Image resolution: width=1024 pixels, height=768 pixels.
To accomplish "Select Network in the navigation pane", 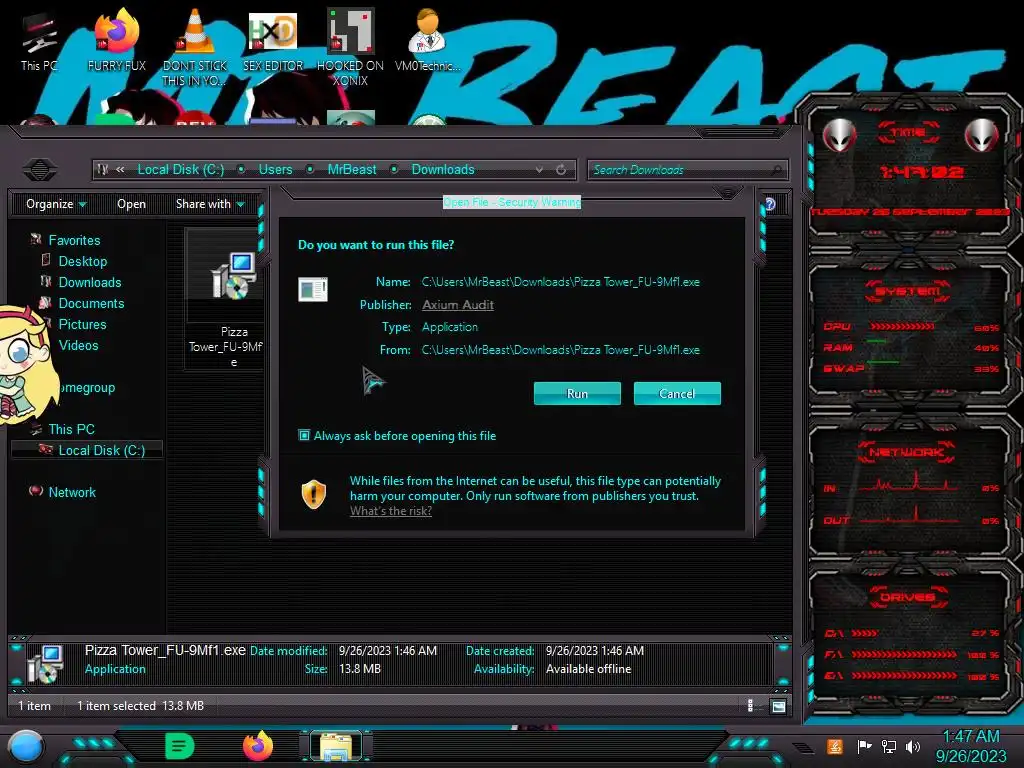I will (x=72, y=492).
